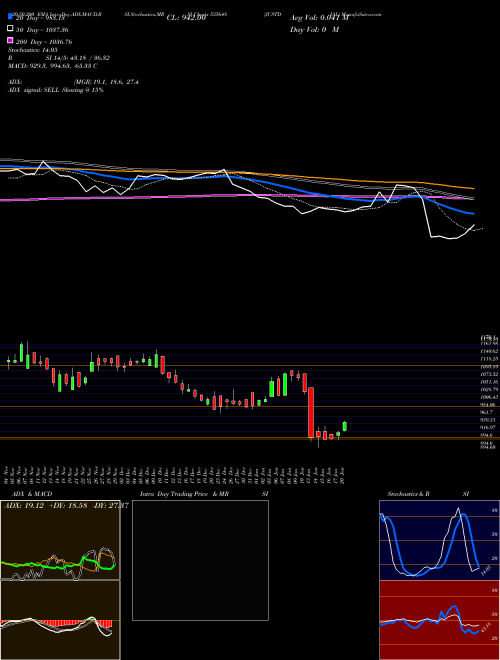
Task: Click the 'CL: 942.00' closing price label
Action: tap(186, 18)
